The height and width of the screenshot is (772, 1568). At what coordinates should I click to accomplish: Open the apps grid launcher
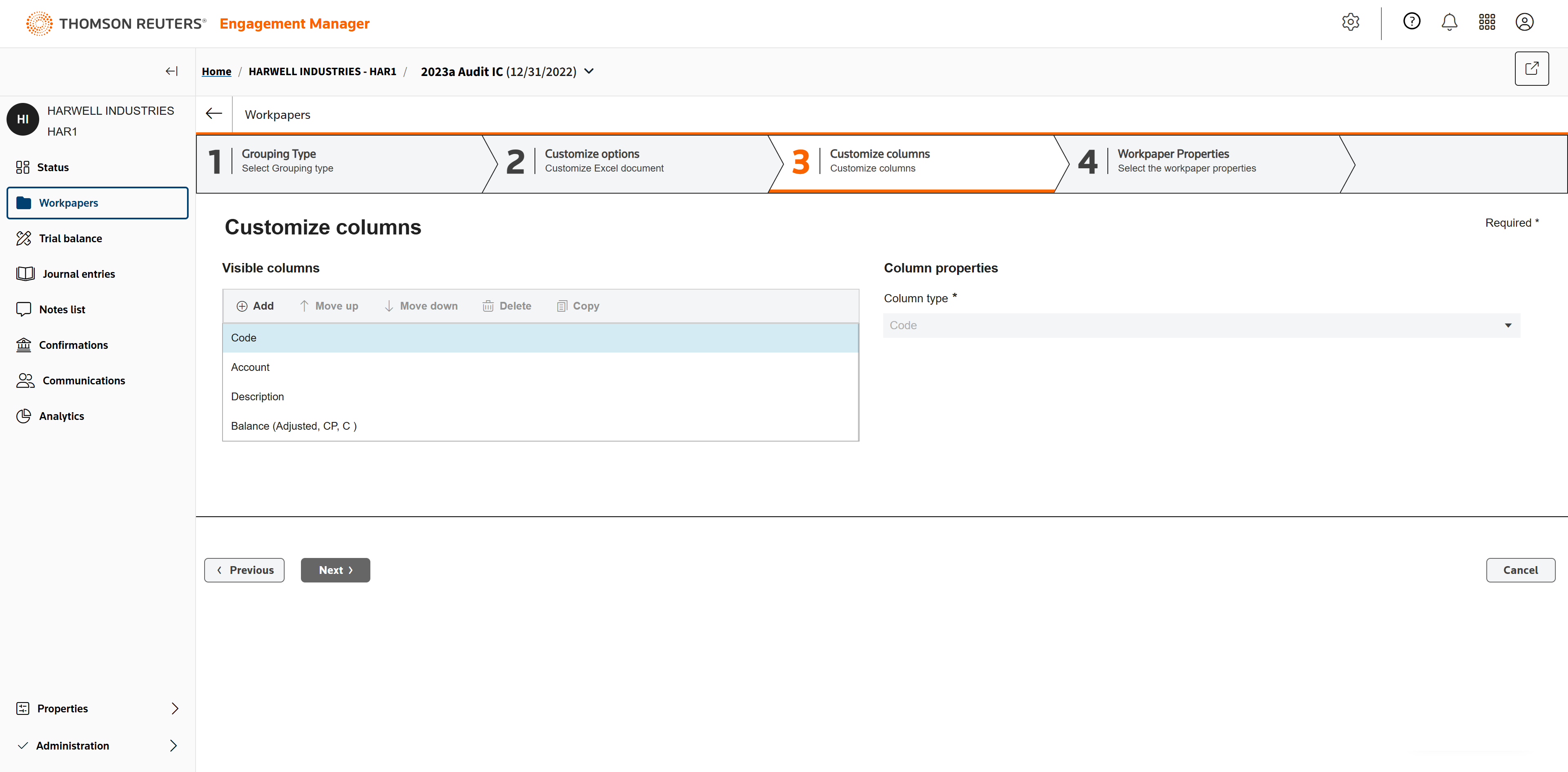1486,22
